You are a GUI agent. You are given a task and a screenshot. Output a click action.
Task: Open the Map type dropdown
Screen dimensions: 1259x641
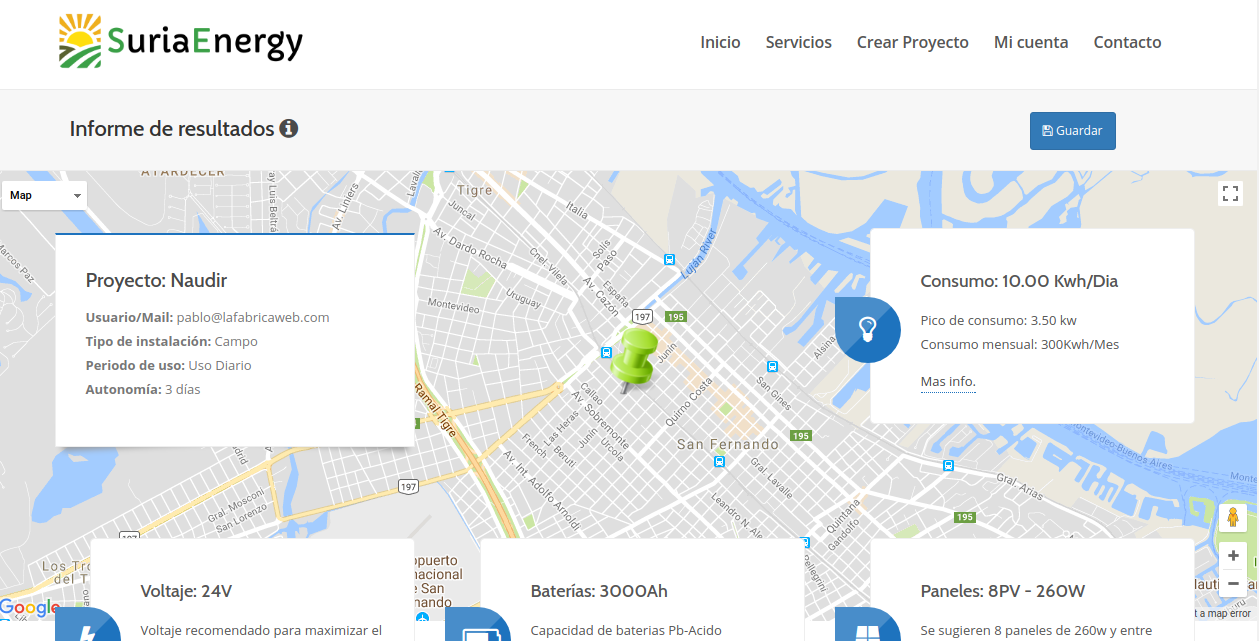[45, 196]
